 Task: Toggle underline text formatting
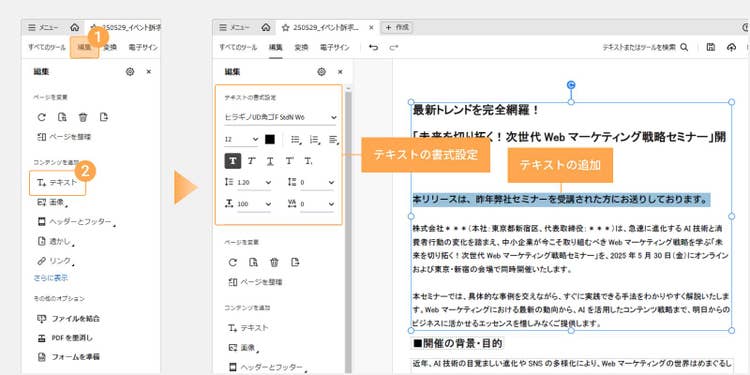[x=270, y=161]
